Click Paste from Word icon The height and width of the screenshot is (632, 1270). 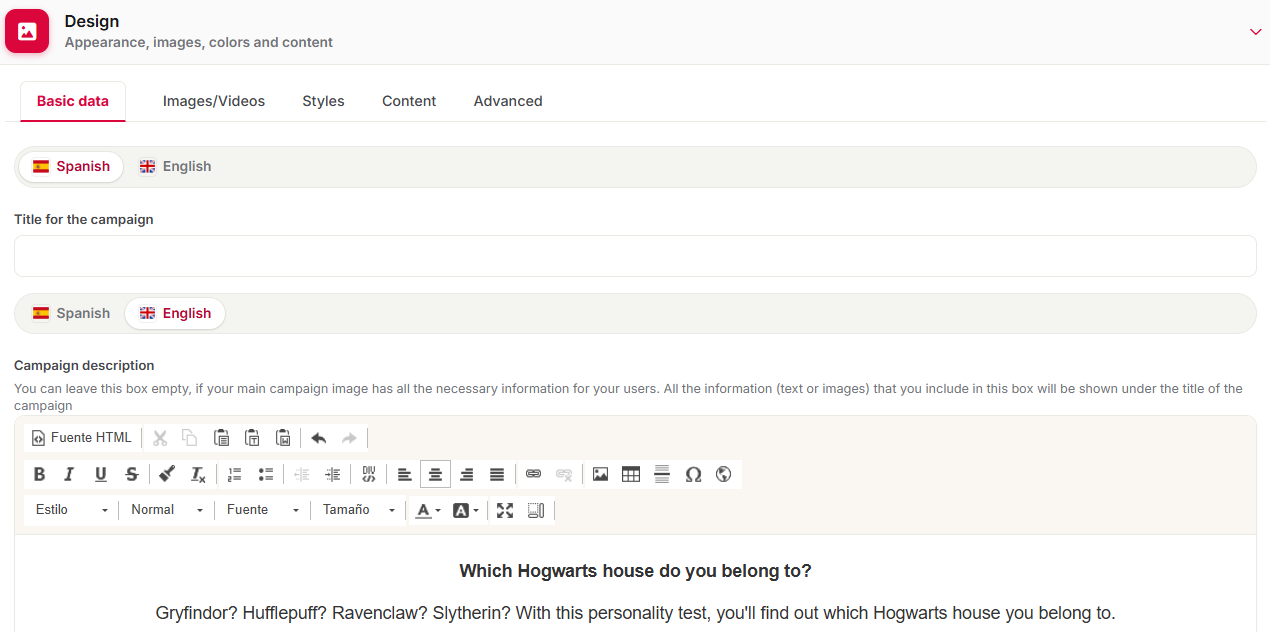point(283,438)
